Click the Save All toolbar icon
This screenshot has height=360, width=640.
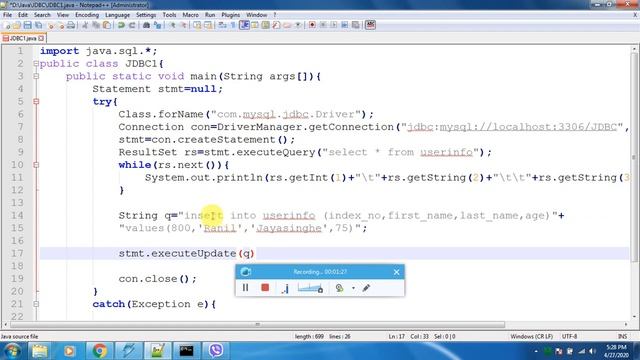(x=38, y=25)
